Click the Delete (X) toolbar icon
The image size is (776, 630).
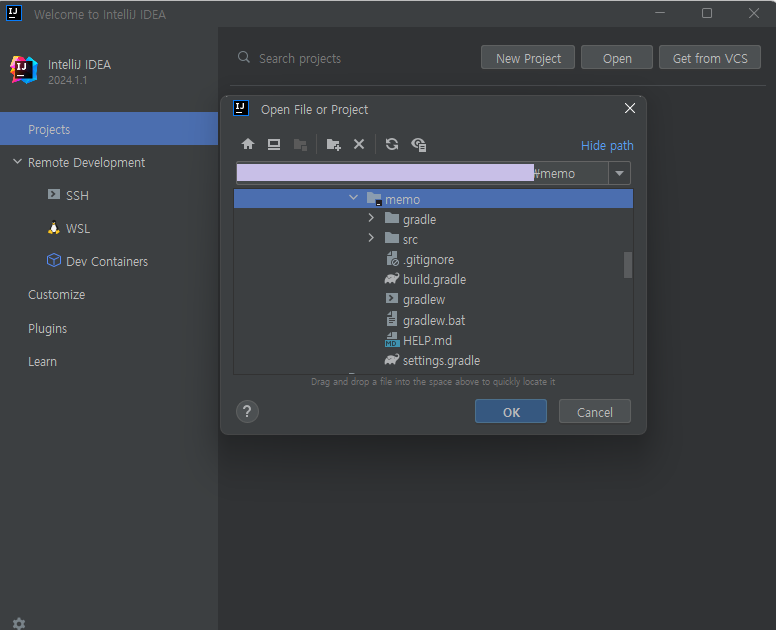pyautogui.click(x=359, y=144)
